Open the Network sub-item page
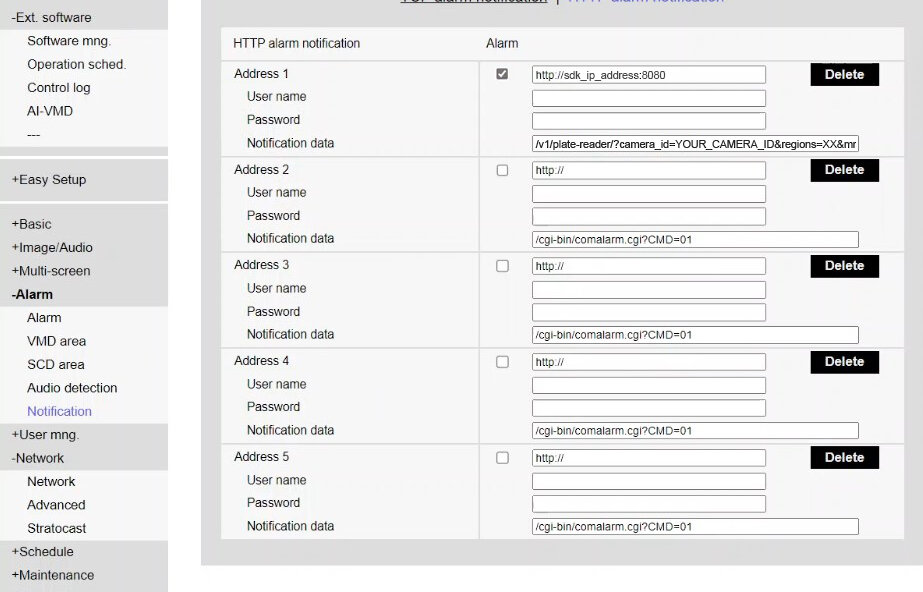 click(51, 481)
